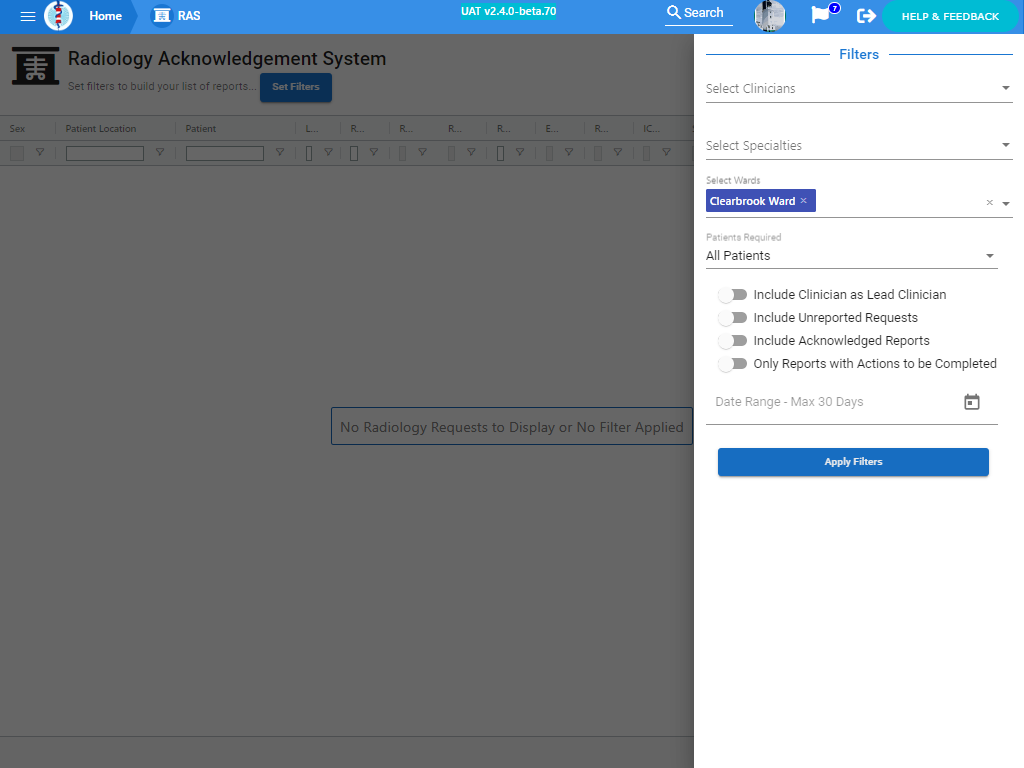
Task: Click the Radiology Acknowledgement System title
Action: coord(227,58)
